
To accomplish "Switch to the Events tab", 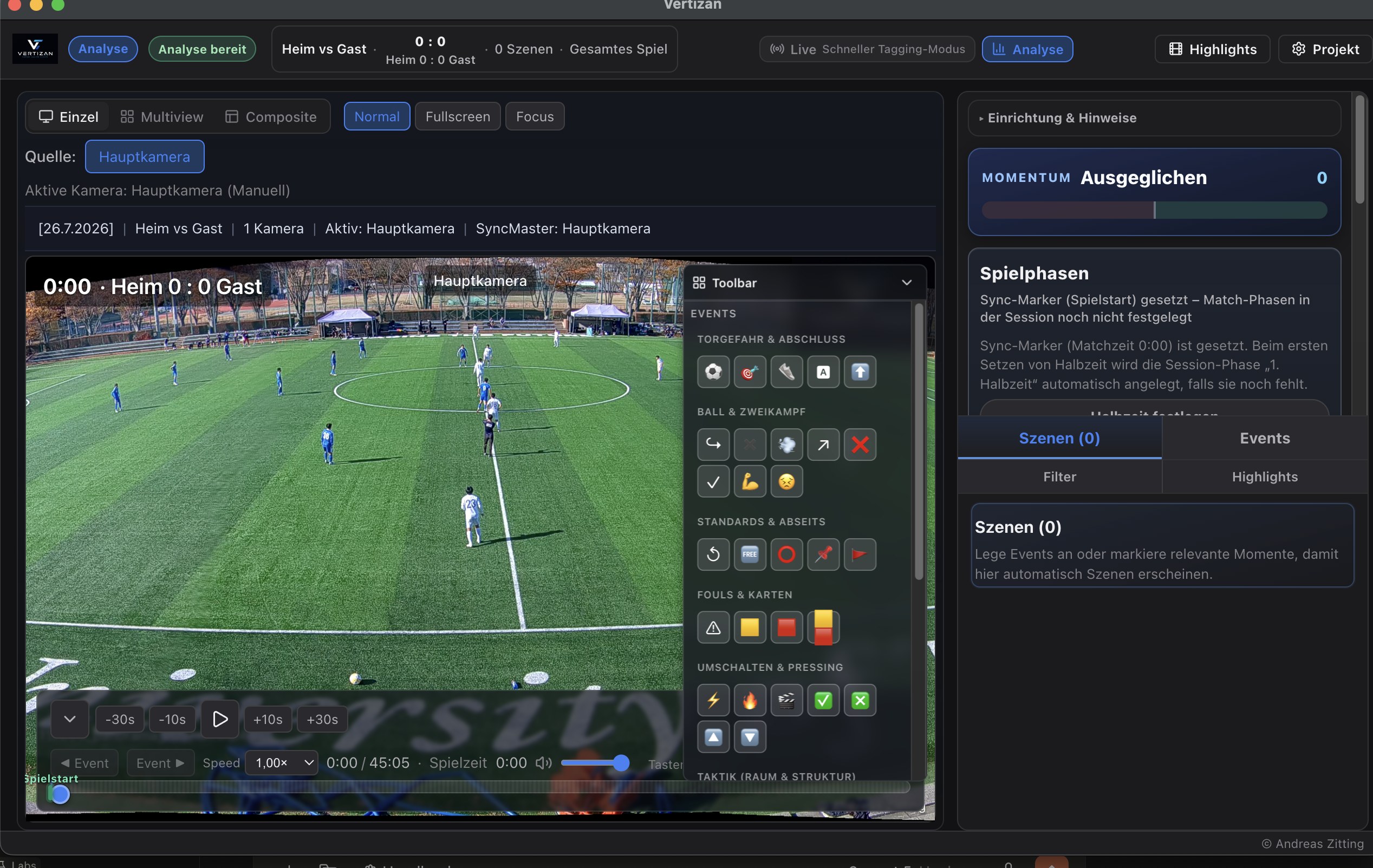I will tap(1264, 438).
